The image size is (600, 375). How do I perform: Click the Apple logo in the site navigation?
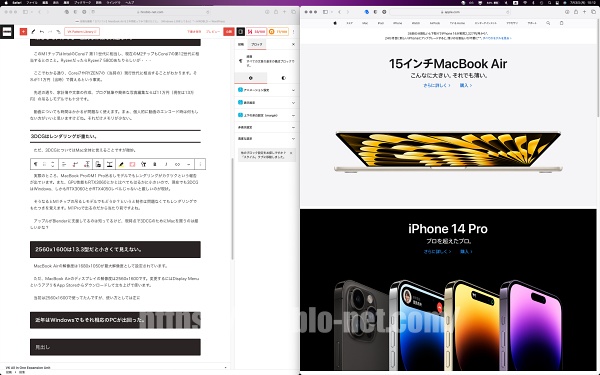[335, 23]
